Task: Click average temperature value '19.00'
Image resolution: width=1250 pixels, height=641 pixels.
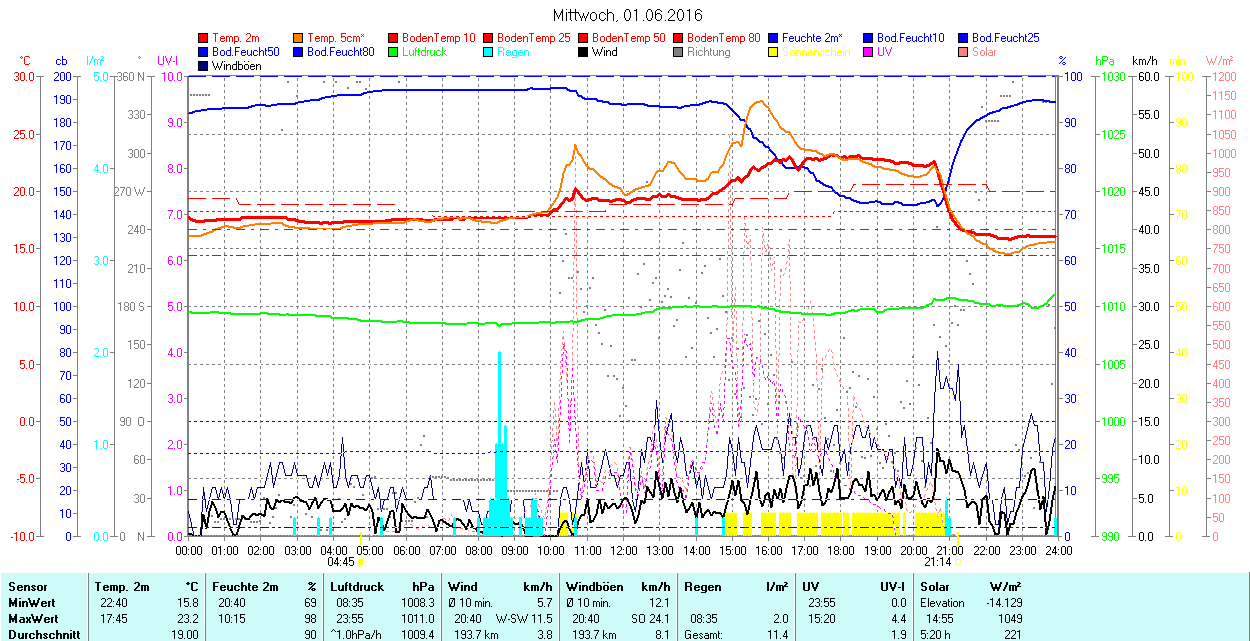Action: [x=185, y=635]
